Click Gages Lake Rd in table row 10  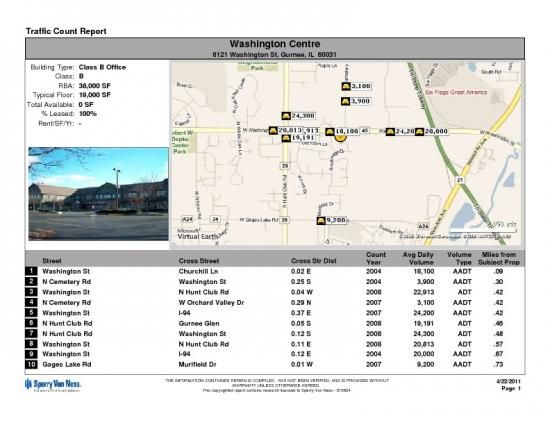(x=67, y=365)
